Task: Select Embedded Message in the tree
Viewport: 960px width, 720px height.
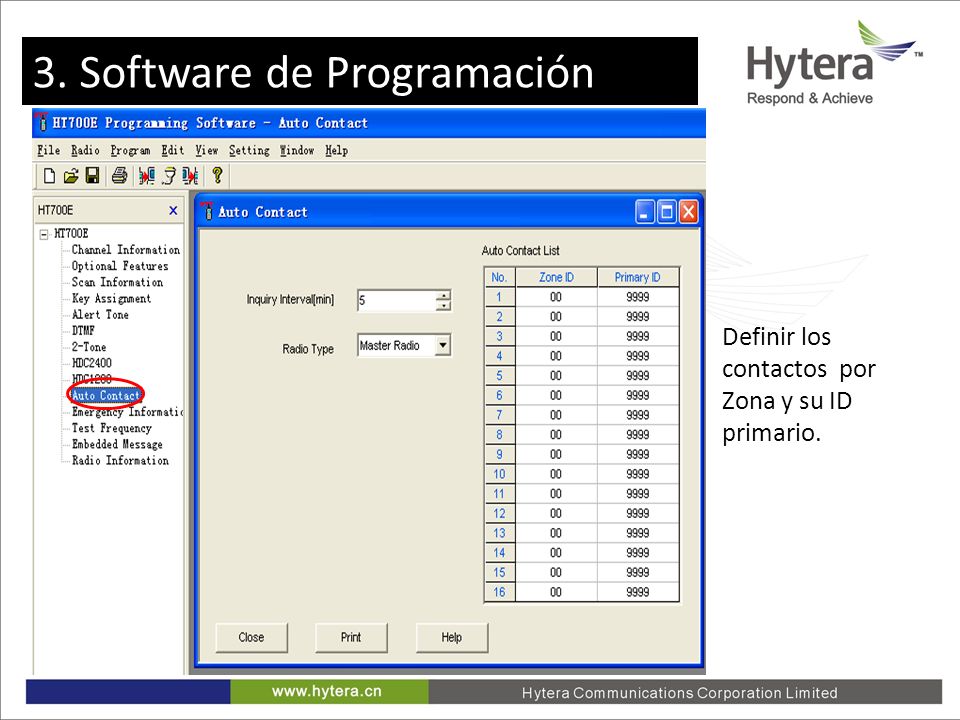Action: click(x=117, y=444)
